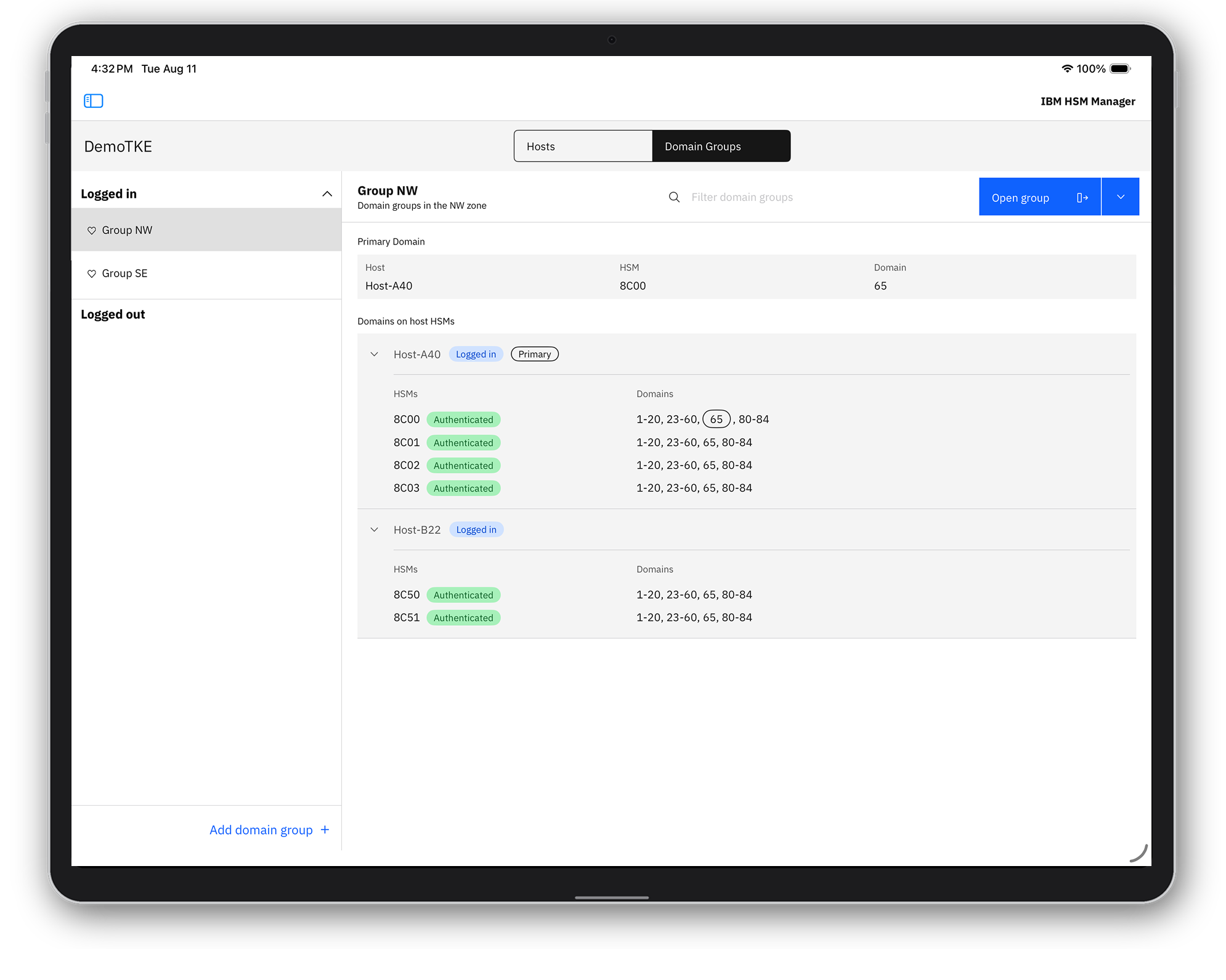Image resolution: width=1226 pixels, height=980 pixels.
Task: Click the domains list for 8C03
Action: coord(694,488)
